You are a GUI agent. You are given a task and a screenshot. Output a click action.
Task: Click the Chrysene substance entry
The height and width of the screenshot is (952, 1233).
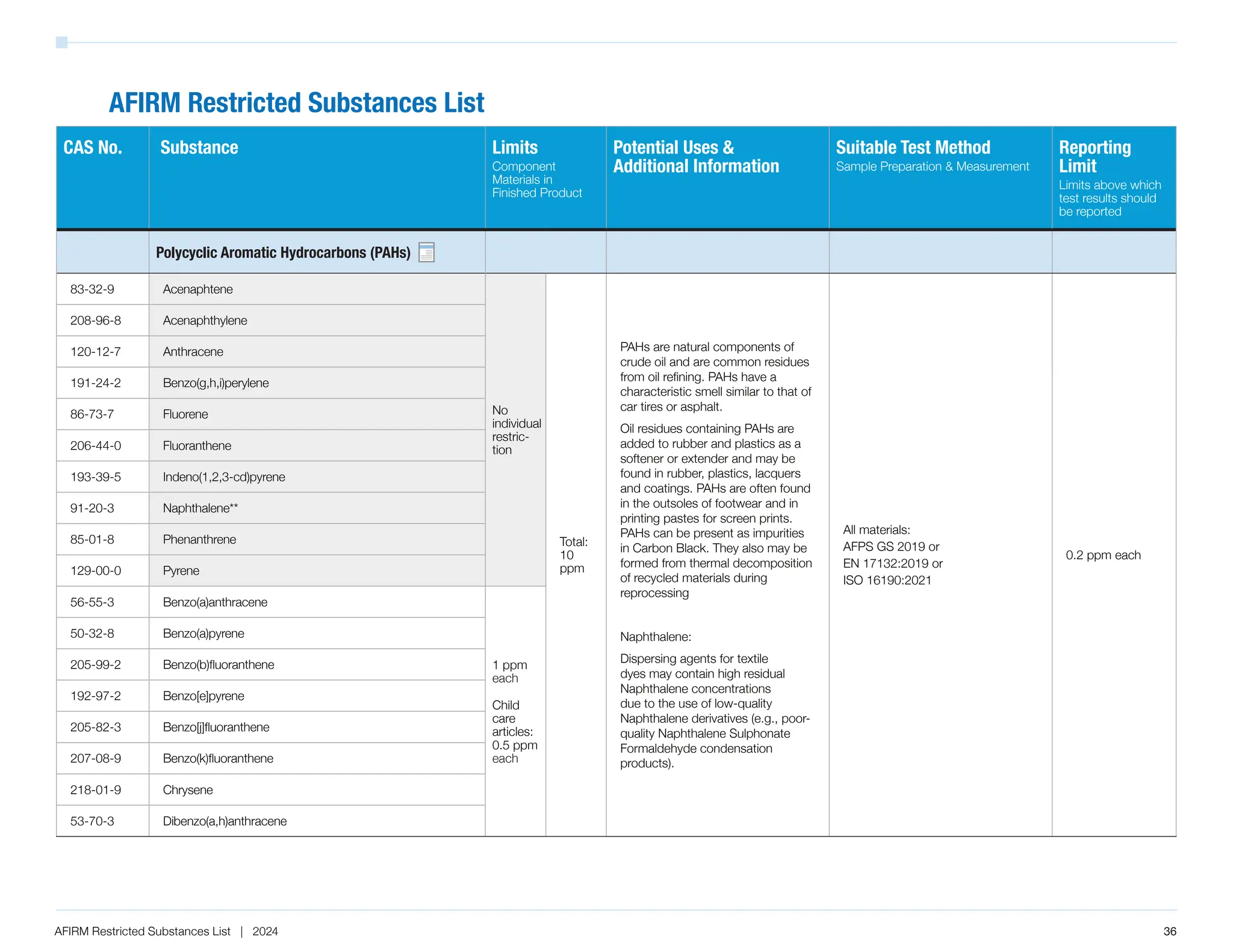tap(188, 790)
